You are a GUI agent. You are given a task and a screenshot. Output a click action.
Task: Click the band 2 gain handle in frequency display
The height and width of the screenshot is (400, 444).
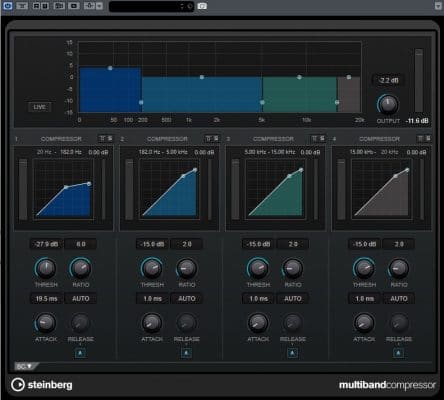tap(202, 77)
